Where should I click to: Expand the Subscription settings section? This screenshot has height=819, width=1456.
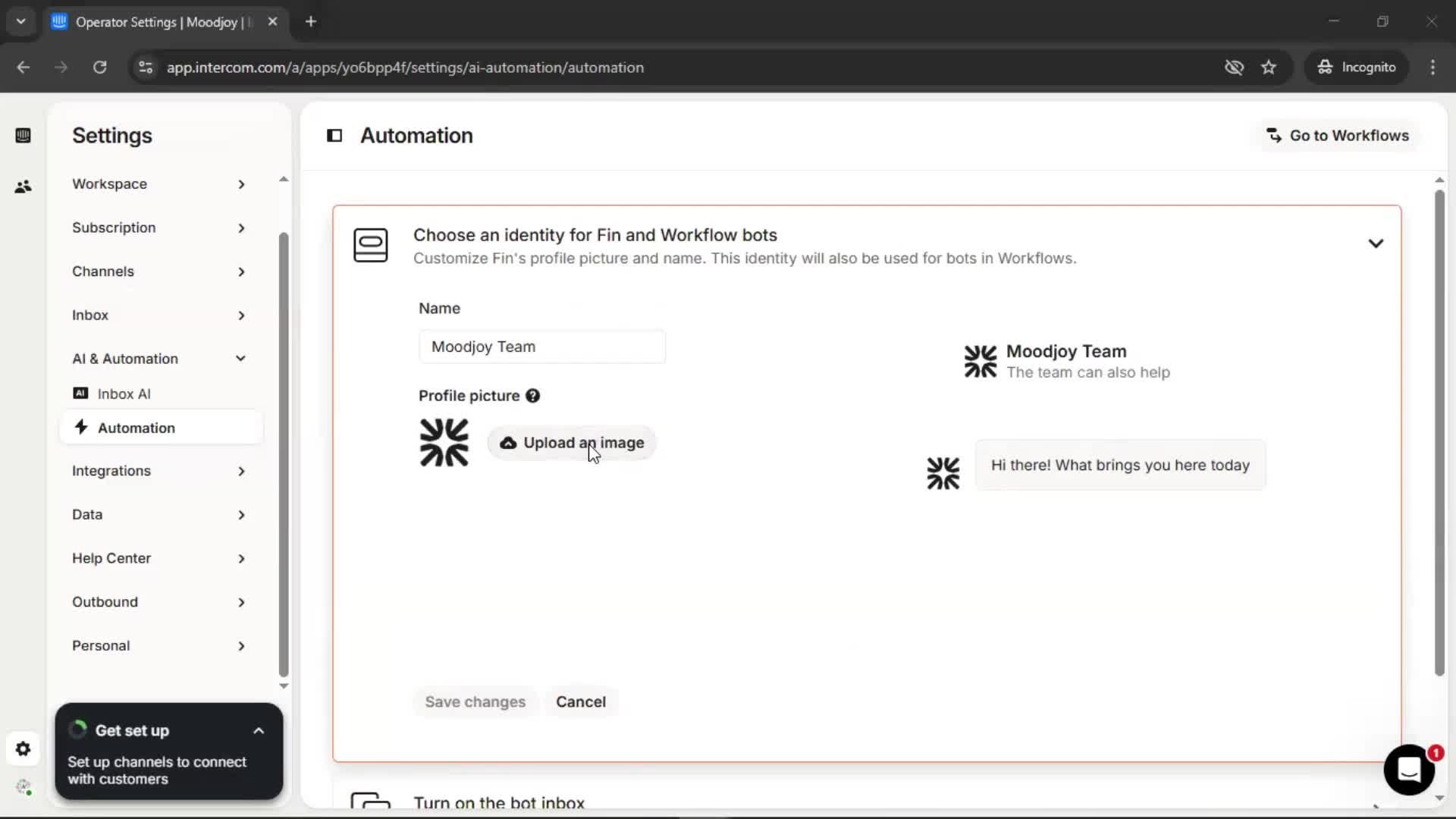[x=159, y=228]
